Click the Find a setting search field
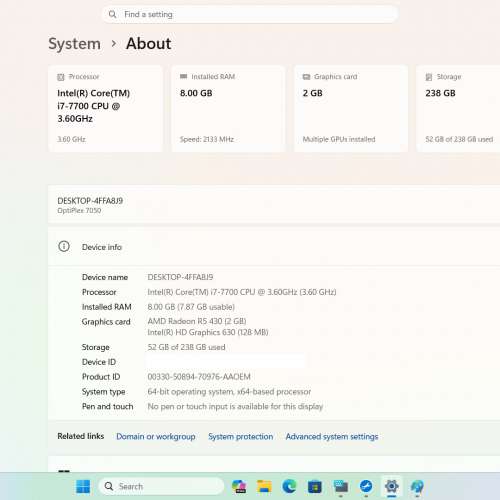Screen dimensions: 500x500 point(250,14)
